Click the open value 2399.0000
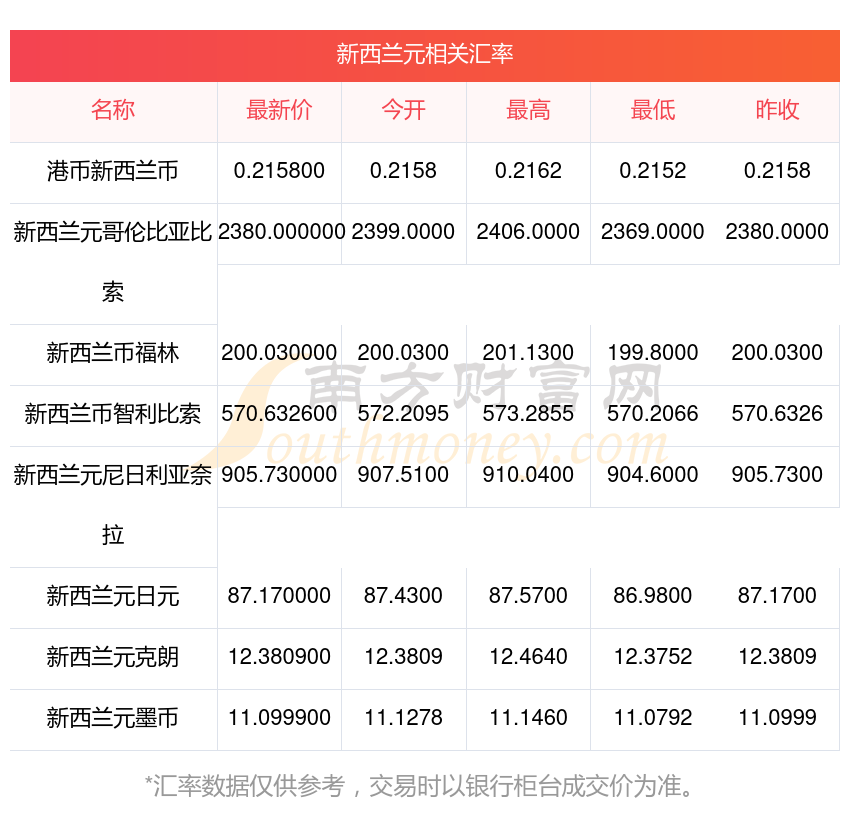This screenshot has height=817, width=850. click(403, 232)
